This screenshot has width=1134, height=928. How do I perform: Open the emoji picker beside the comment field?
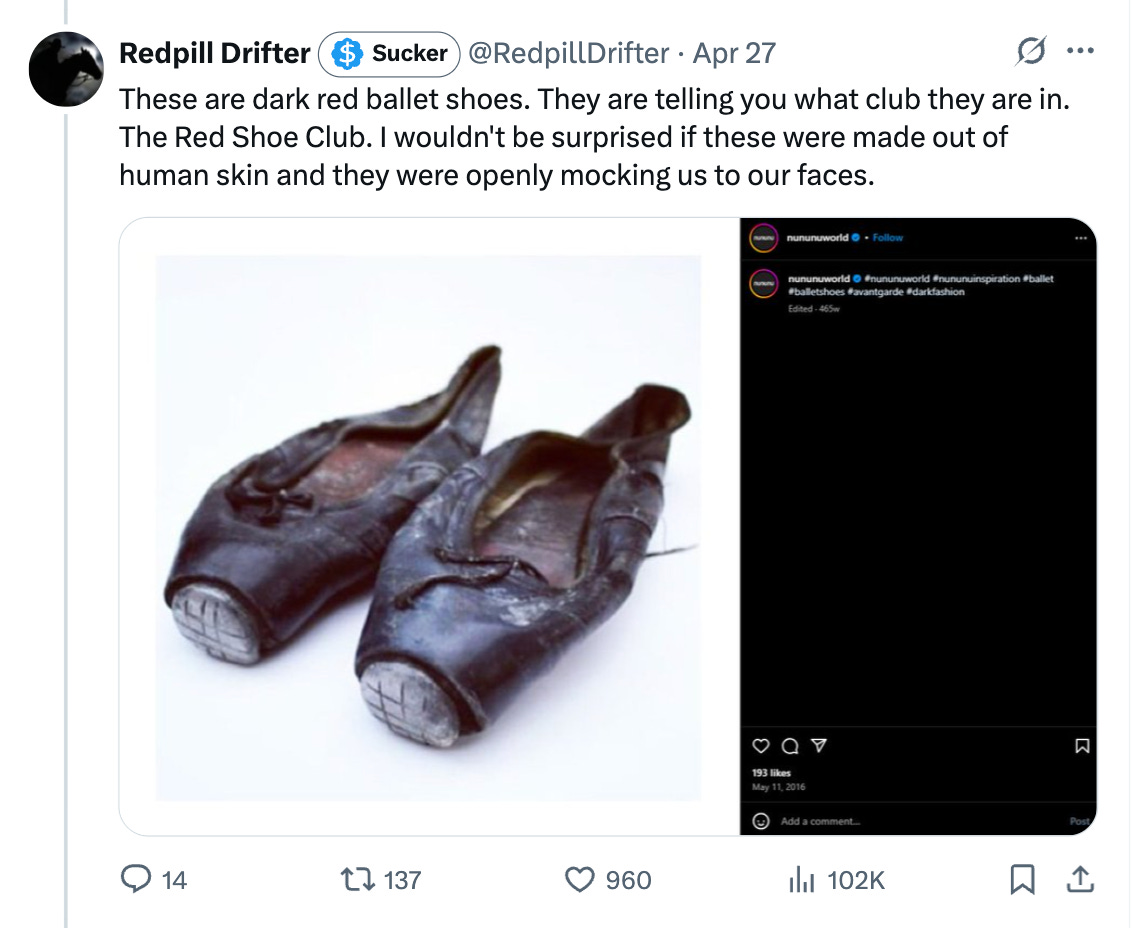762,821
